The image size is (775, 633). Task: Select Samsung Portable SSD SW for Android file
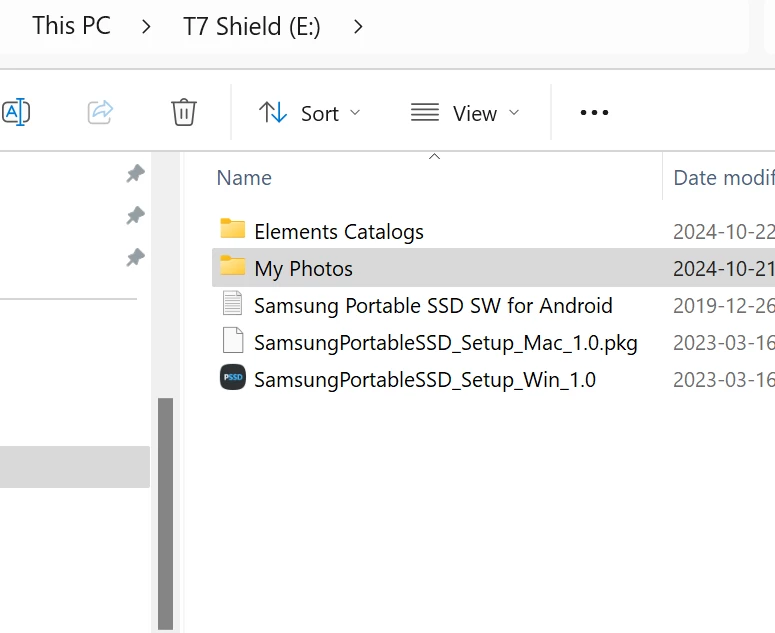433,305
